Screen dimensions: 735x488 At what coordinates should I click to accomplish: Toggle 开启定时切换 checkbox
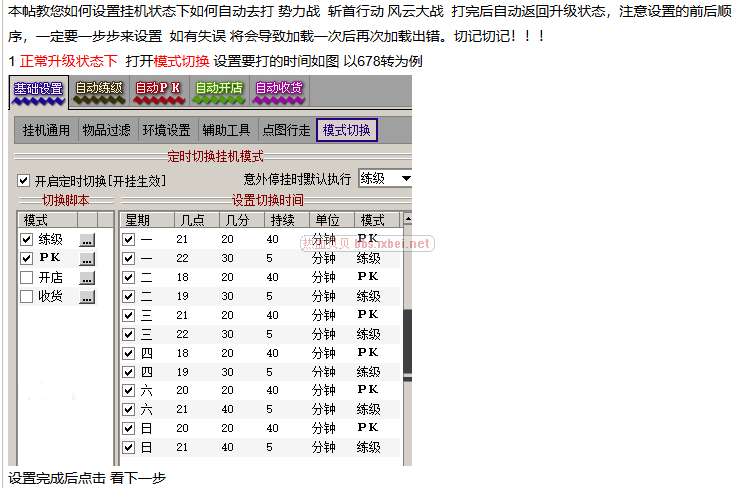(x=24, y=181)
